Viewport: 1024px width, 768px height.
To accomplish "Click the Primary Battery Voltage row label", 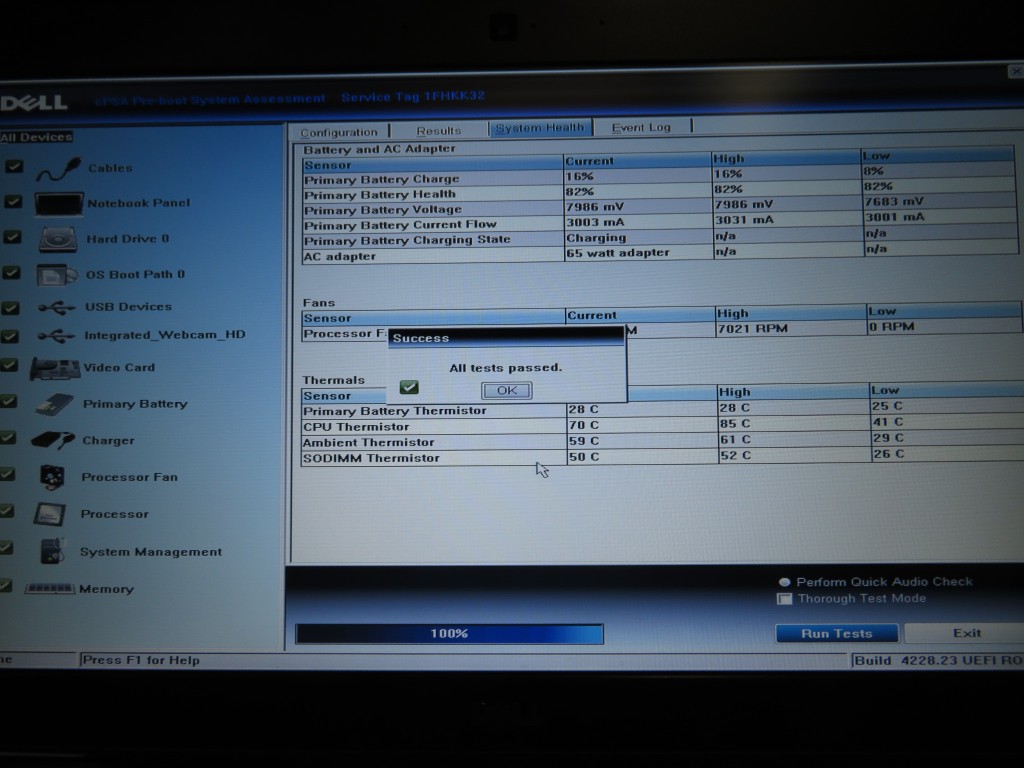I will [383, 210].
